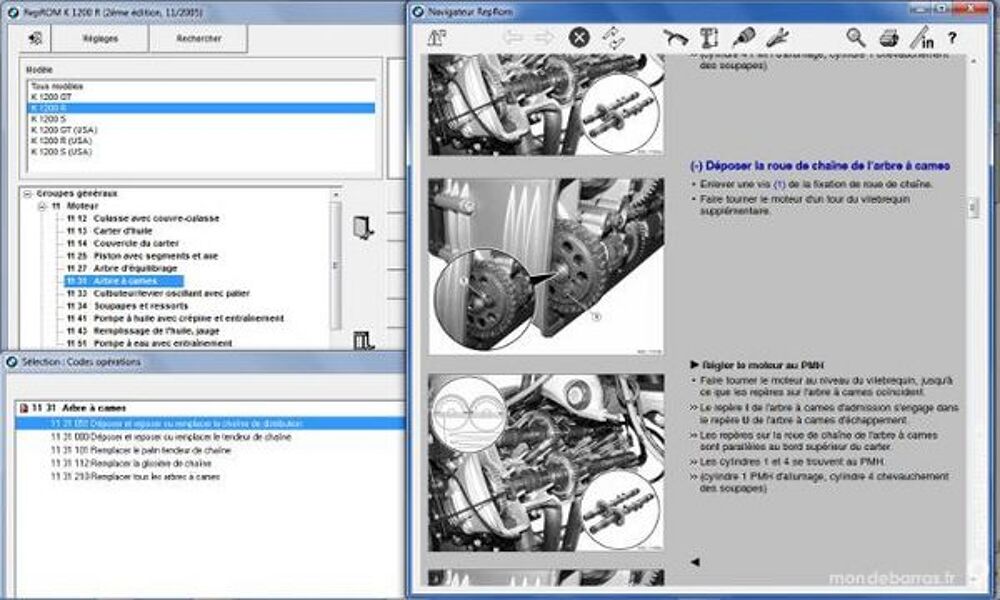Open the Réglages tab
Image resolution: width=1000 pixels, height=600 pixels.
coord(101,39)
